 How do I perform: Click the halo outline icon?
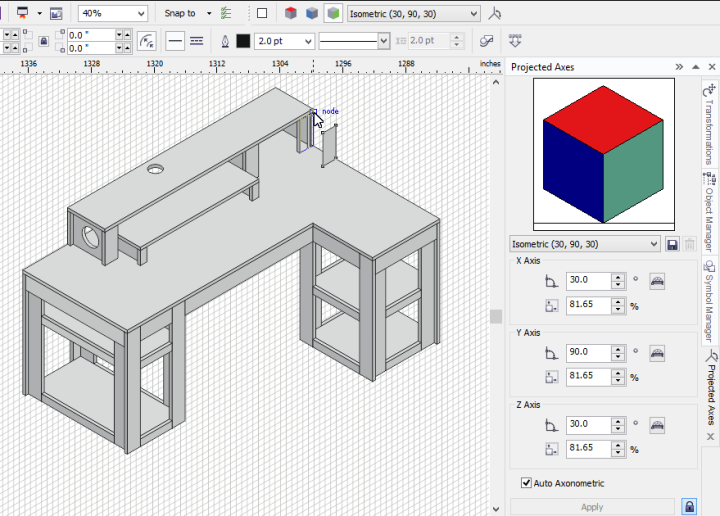[x=486, y=41]
